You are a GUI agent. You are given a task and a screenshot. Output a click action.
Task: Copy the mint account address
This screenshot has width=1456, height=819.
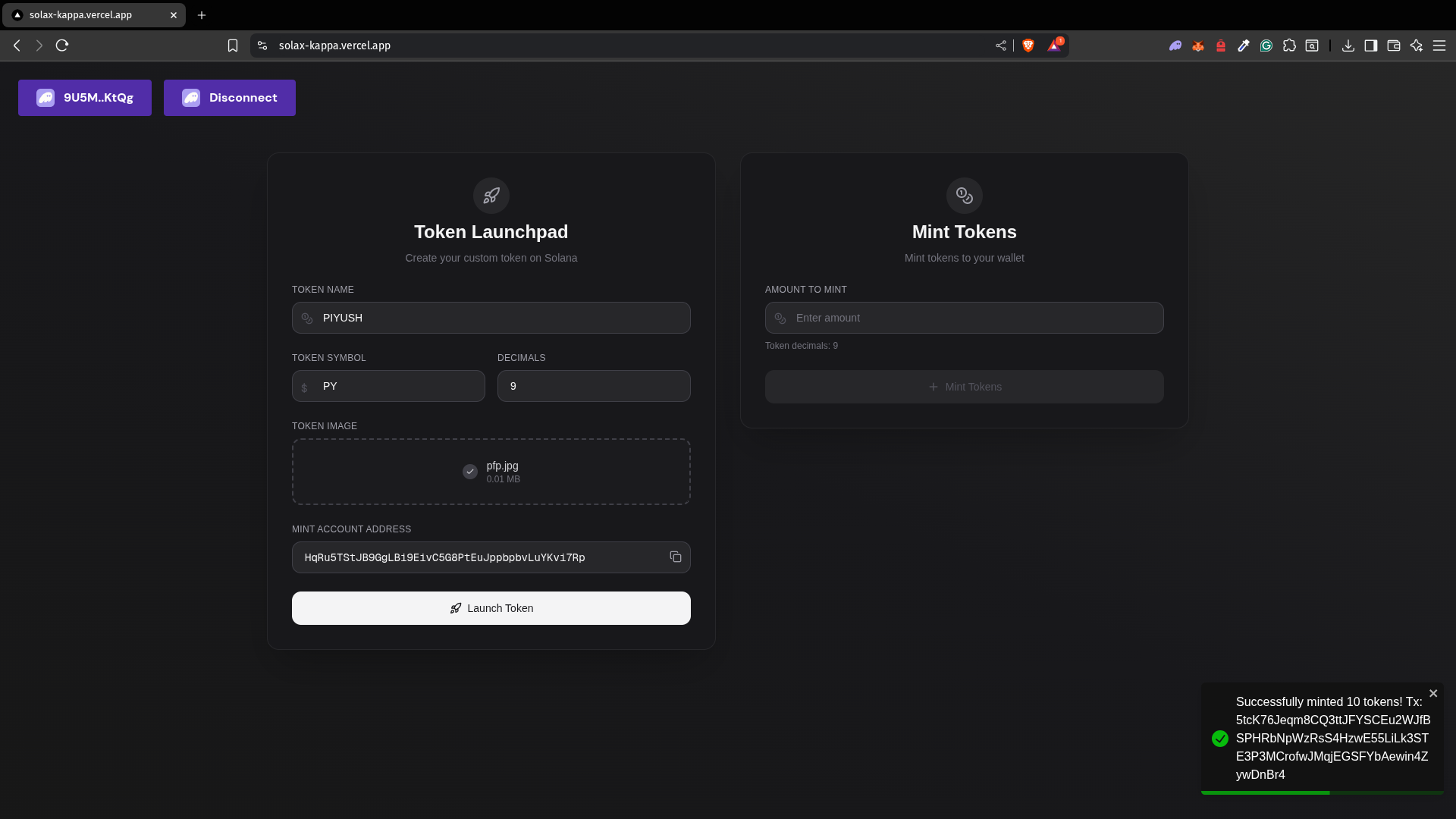pos(675,557)
